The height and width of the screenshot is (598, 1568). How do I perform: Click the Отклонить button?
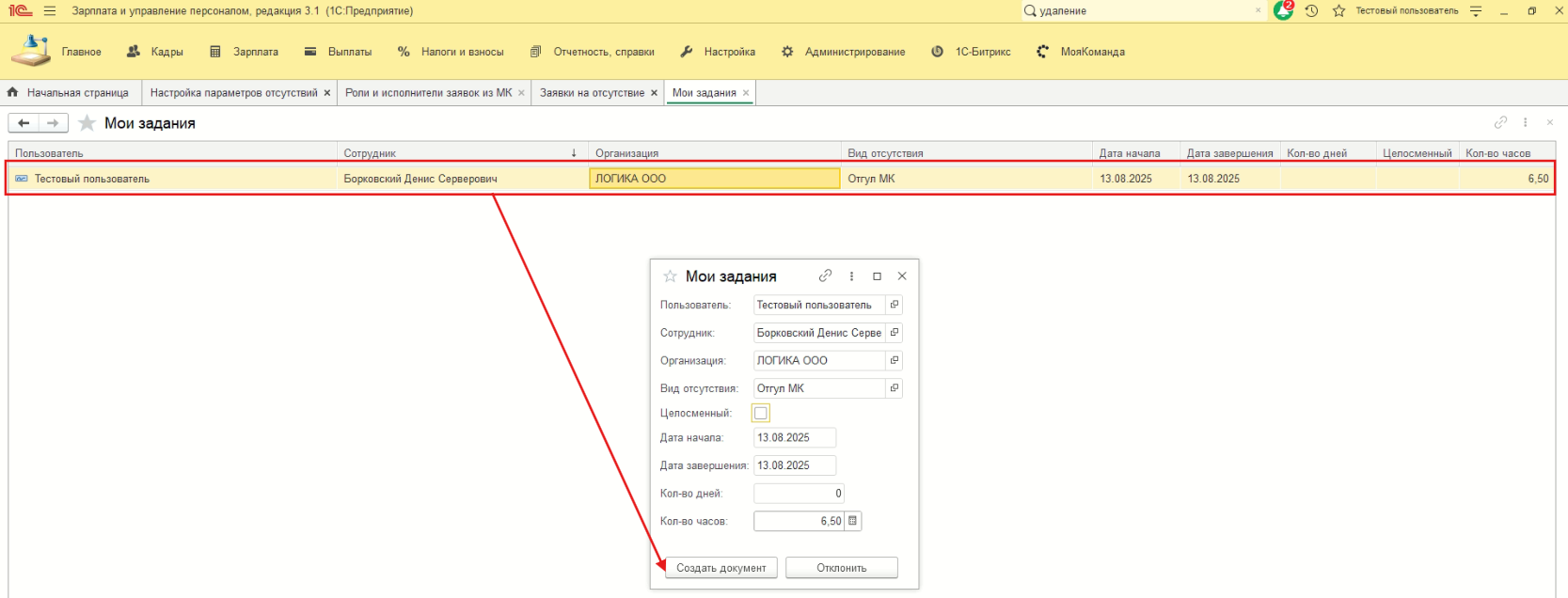click(x=841, y=568)
